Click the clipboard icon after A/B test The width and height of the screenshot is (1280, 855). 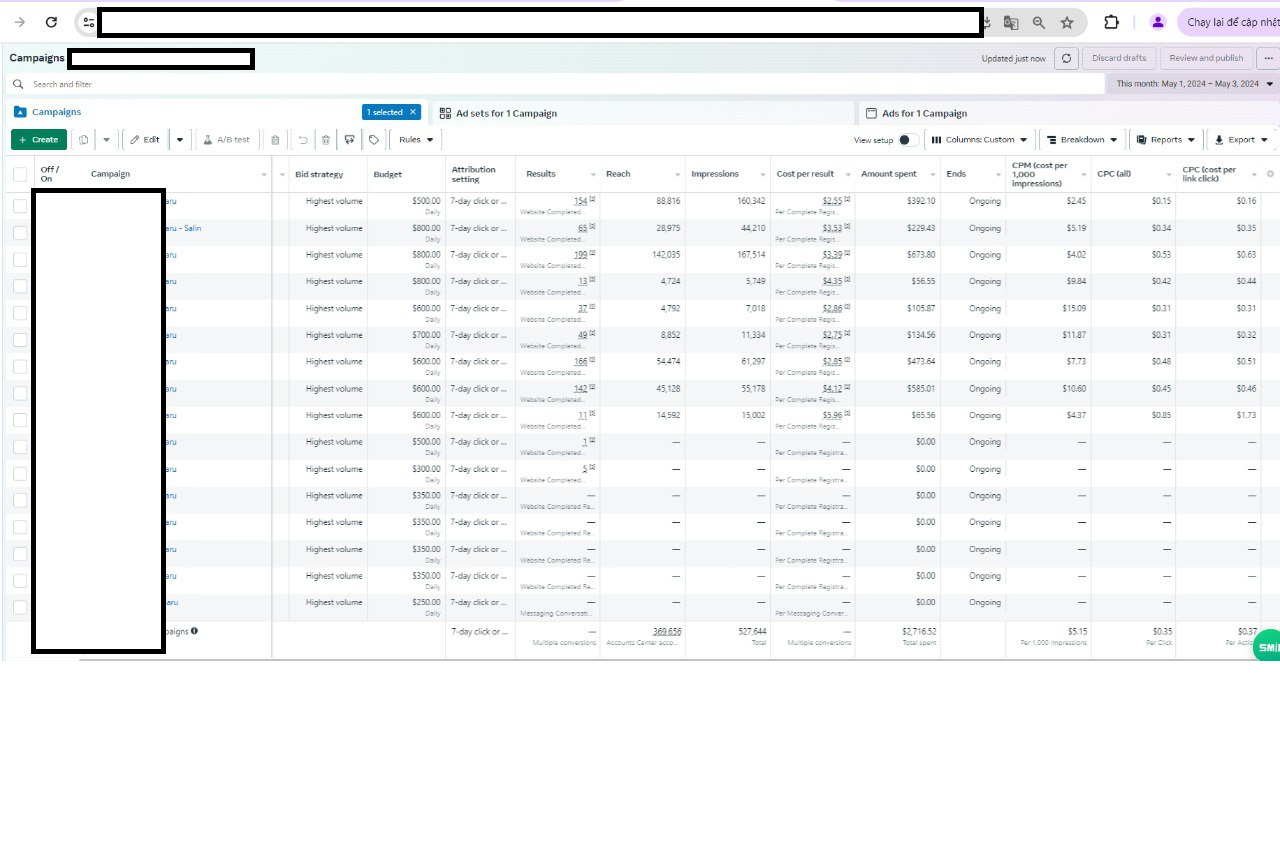point(276,140)
